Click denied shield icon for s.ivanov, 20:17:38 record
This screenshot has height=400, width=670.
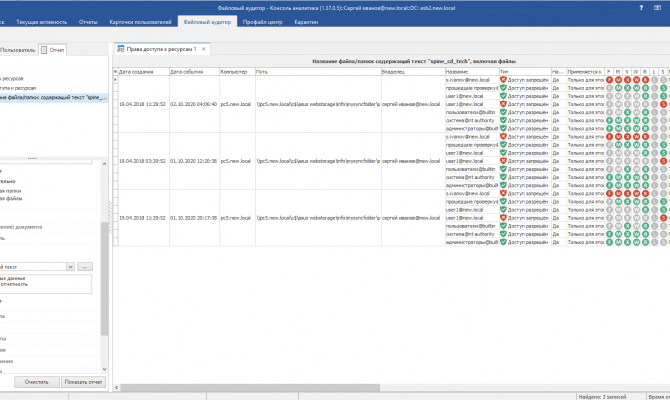[x=503, y=194]
